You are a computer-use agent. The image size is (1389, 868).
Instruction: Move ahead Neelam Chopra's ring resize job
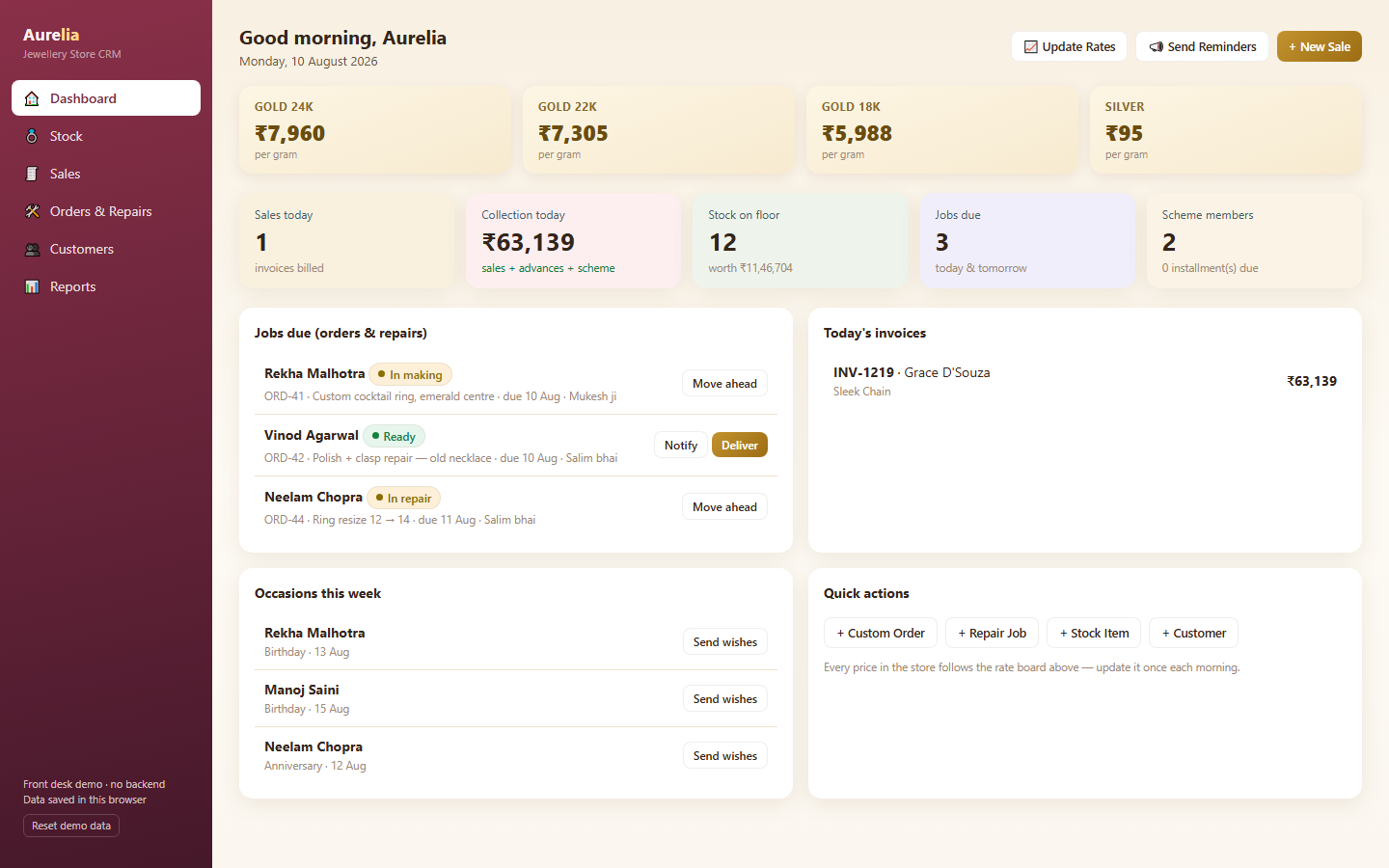point(724,506)
